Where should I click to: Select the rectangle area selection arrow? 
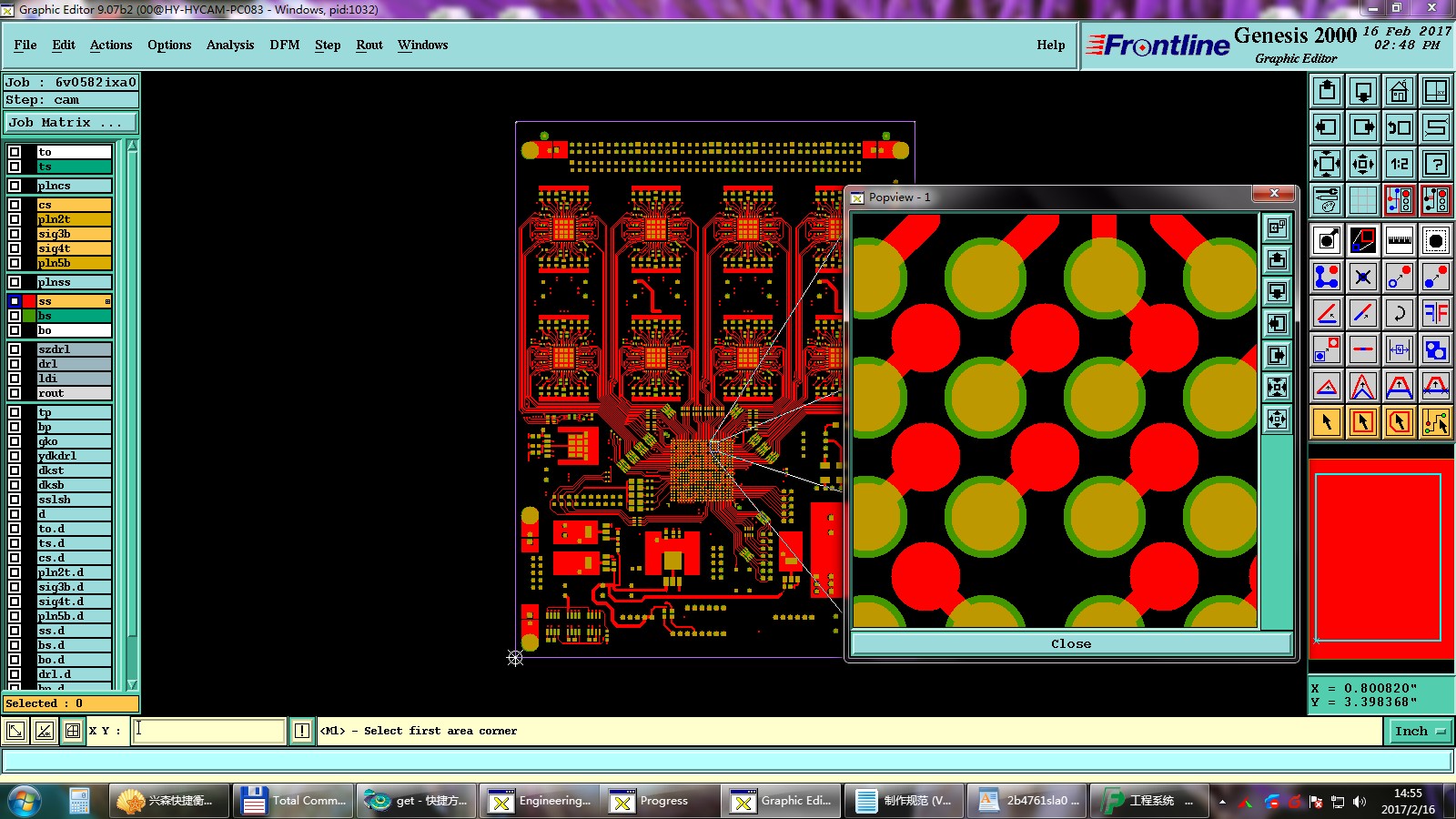[x=1363, y=422]
